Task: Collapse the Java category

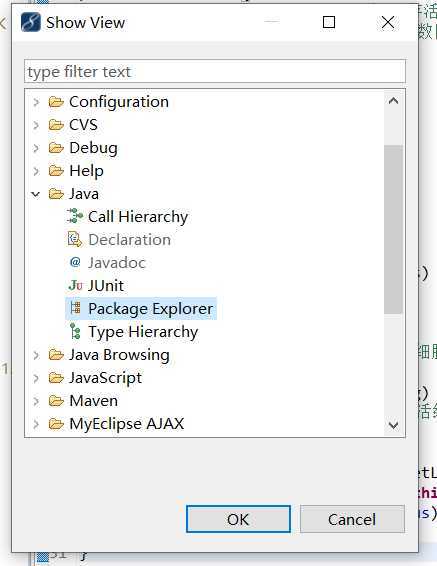Action: (x=35, y=194)
